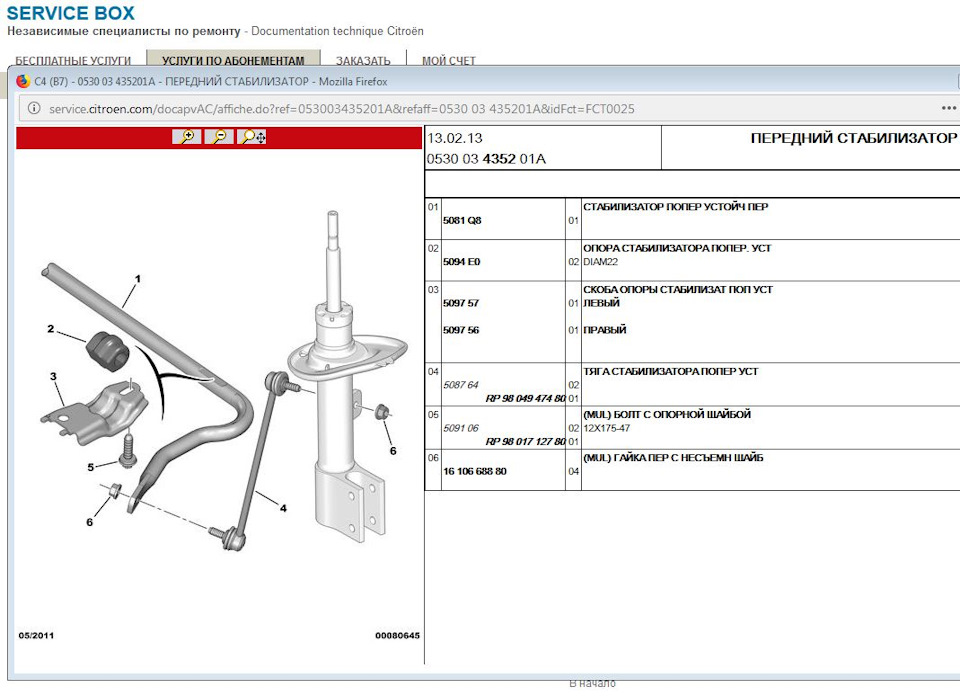Select part number 5097 56
The width and height of the screenshot is (960, 696).
(x=461, y=330)
